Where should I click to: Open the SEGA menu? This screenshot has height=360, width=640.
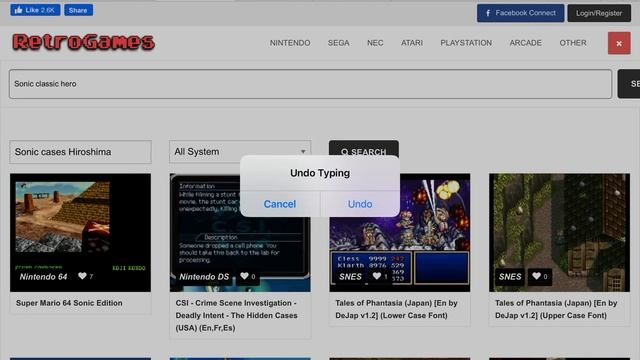[x=338, y=43]
